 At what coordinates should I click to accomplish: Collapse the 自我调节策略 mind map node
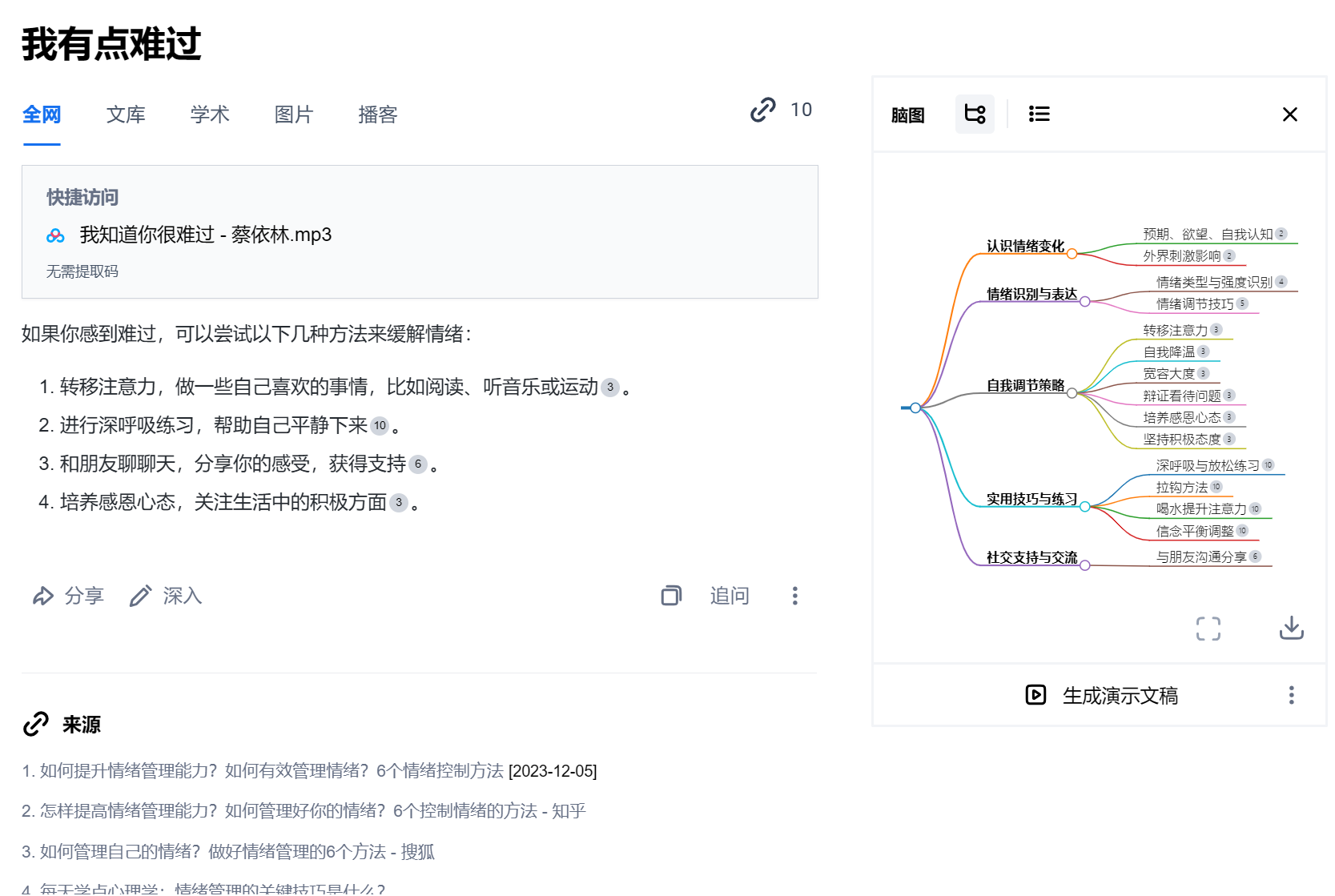point(1072,393)
